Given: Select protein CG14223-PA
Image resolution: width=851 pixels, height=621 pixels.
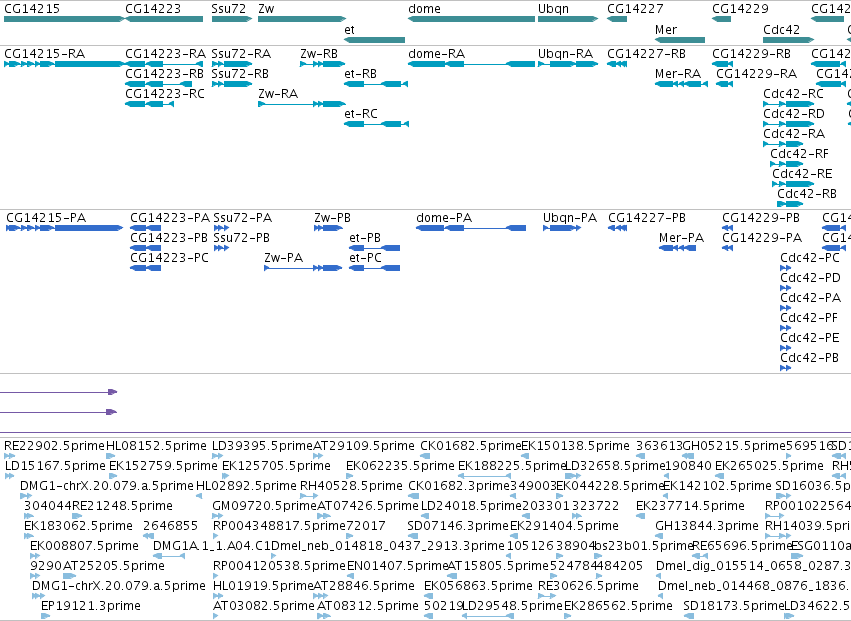Looking at the screenshot, I should coord(145,228).
